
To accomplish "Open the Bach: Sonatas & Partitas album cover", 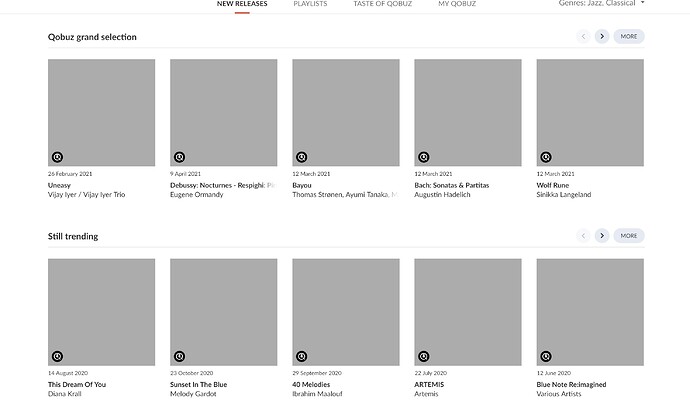I will (x=468, y=113).
